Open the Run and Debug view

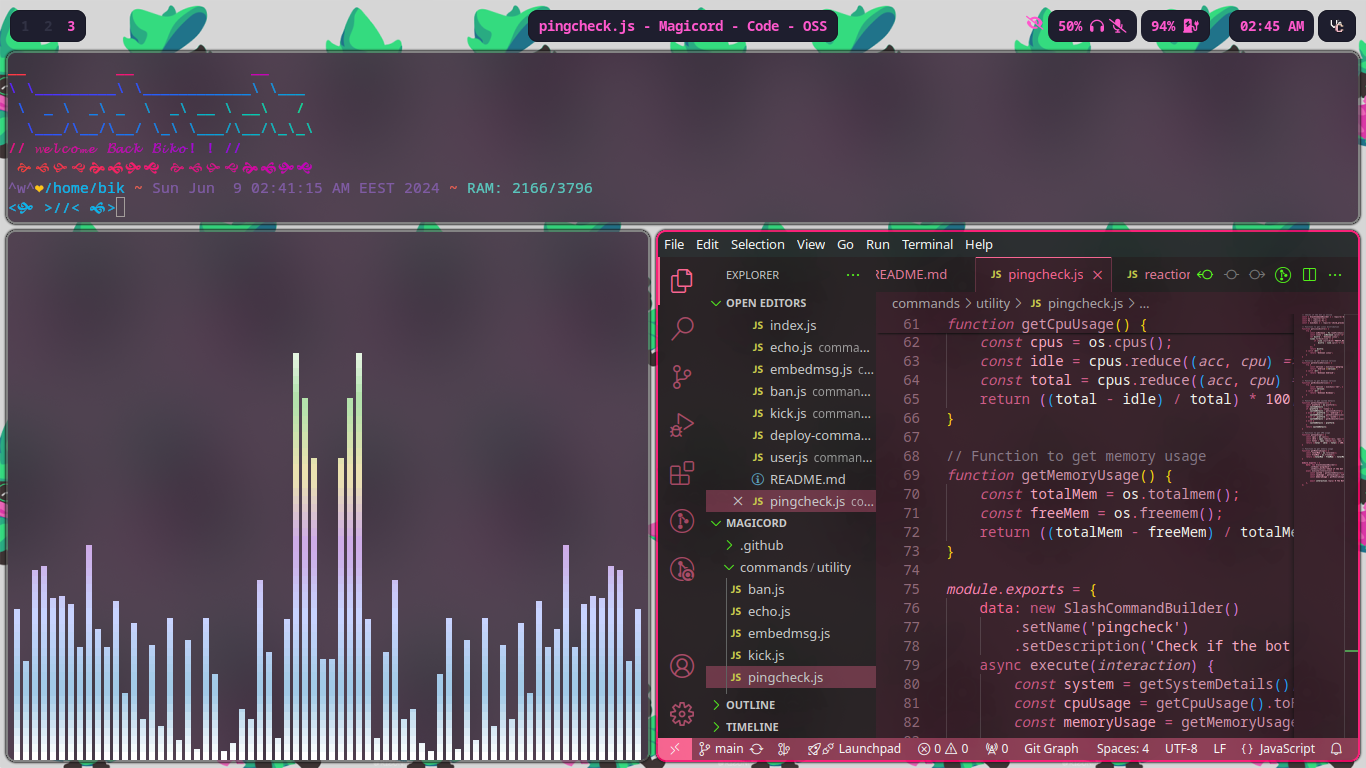click(x=682, y=425)
